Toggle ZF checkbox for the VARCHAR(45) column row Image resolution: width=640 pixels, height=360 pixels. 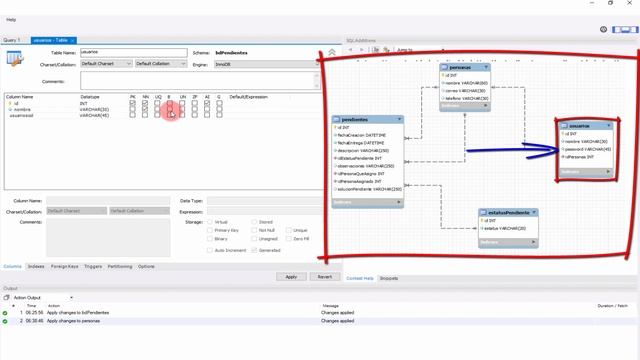pyautogui.click(x=195, y=115)
